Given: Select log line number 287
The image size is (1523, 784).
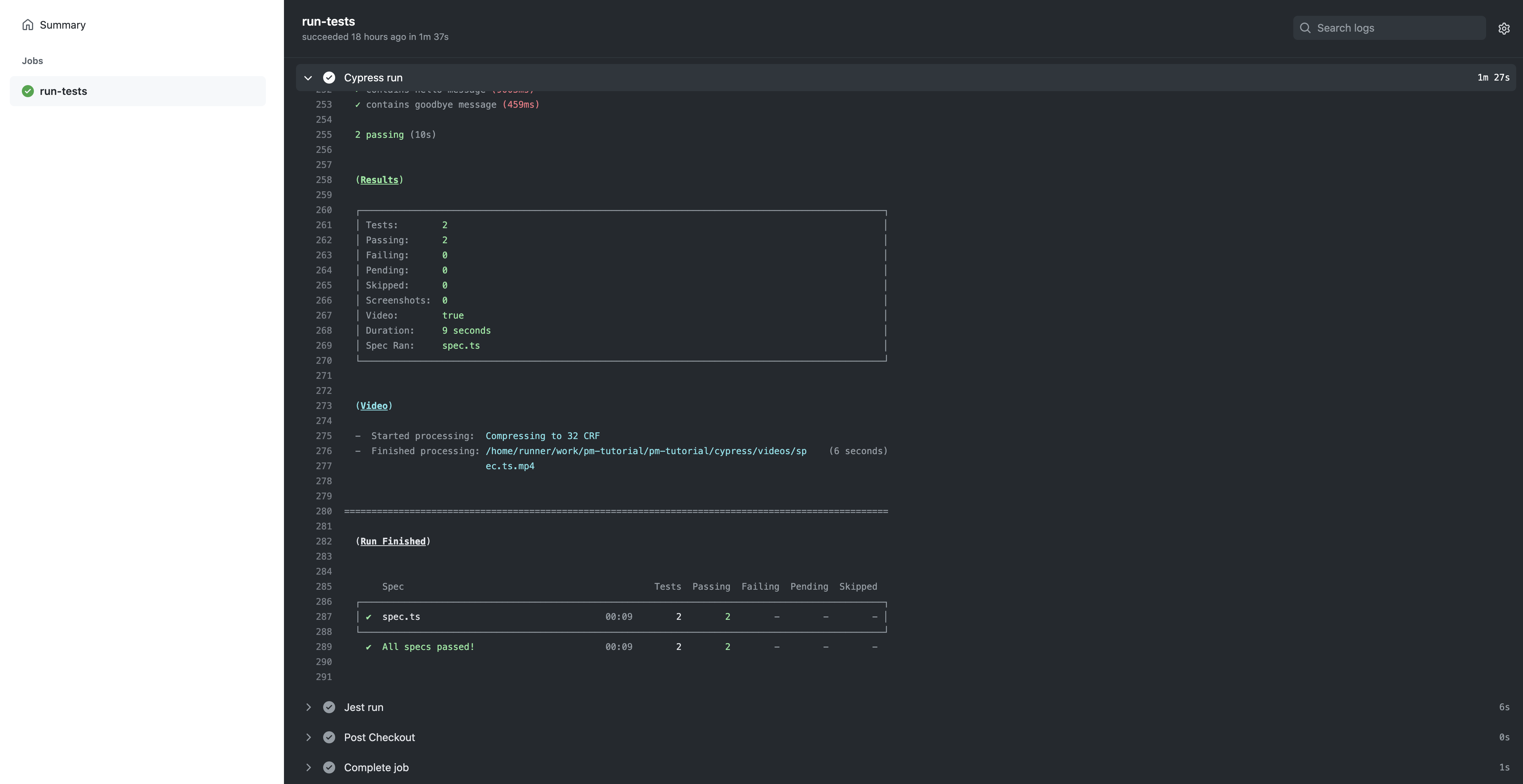Looking at the screenshot, I should (324, 617).
